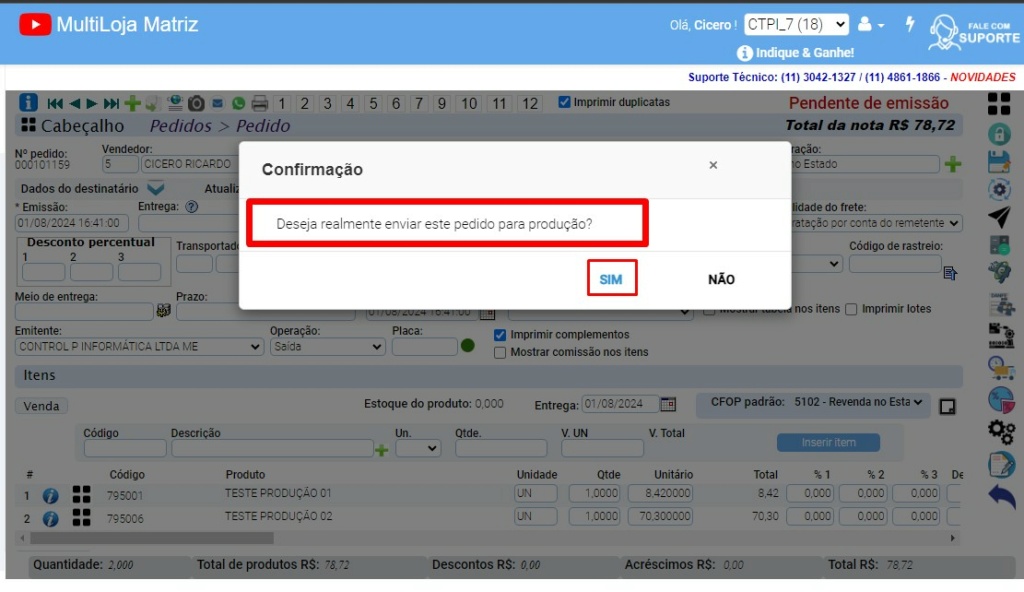Enable Mostrar comissão nos itens
Image resolution: width=1024 pixels, height=592 pixels.
point(500,352)
